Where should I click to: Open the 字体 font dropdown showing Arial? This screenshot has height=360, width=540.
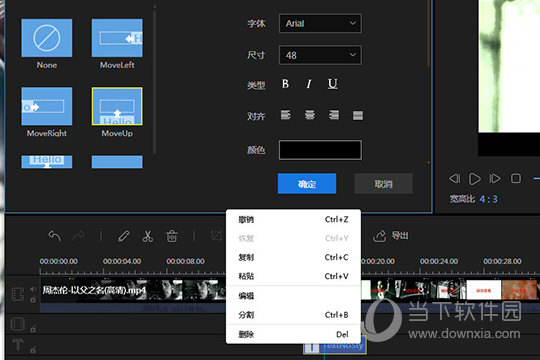click(x=320, y=23)
